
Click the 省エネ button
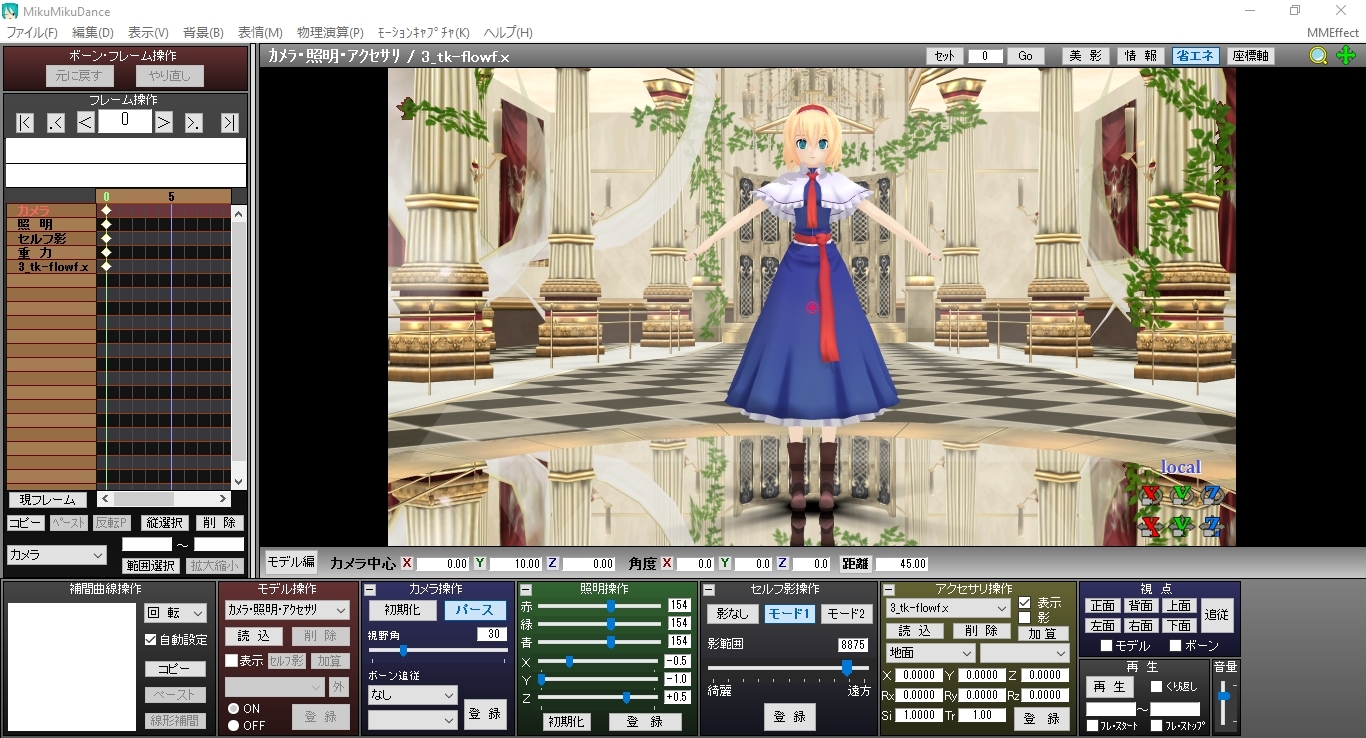(x=1195, y=56)
